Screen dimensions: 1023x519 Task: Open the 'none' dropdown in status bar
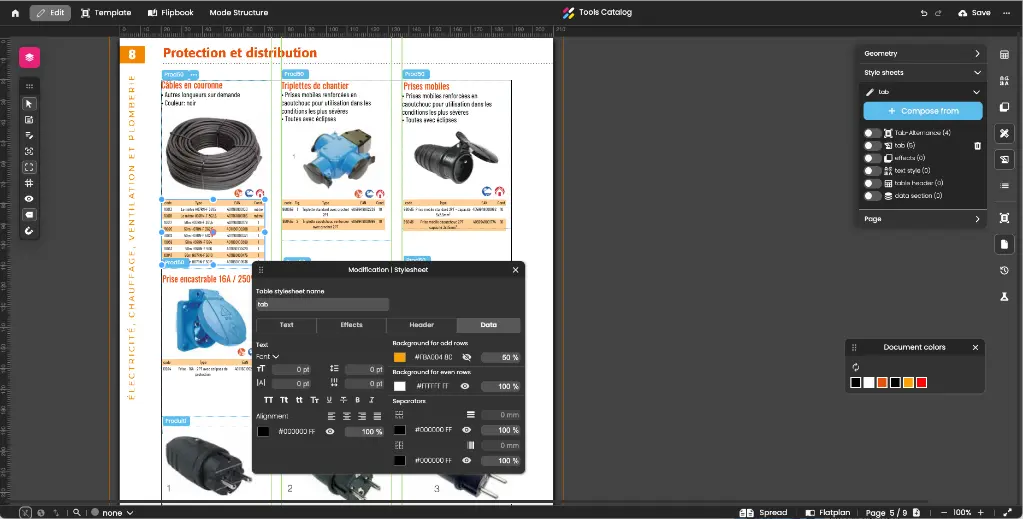[x=112, y=512]
